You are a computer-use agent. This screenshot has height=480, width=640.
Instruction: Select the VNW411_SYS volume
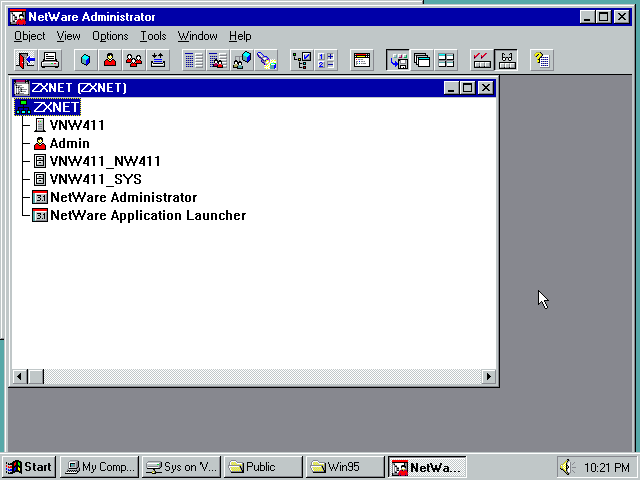tap(96, 179)
